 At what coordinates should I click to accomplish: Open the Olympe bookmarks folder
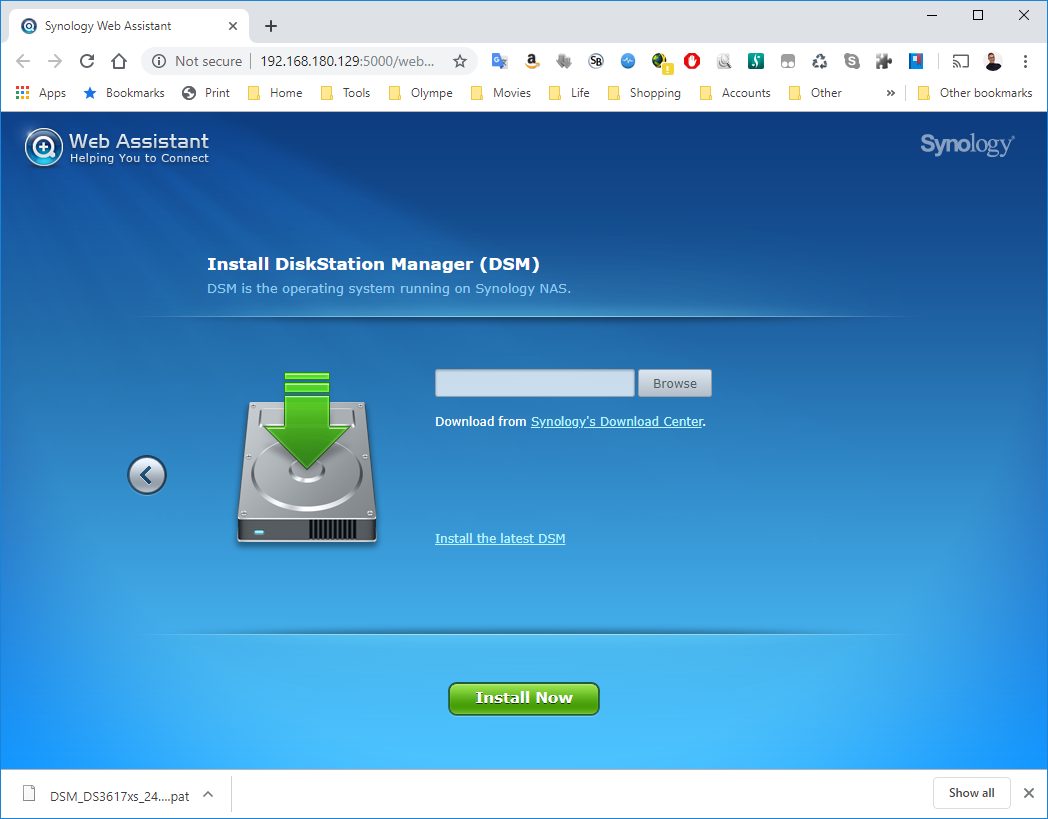click(x=420, y=93)
